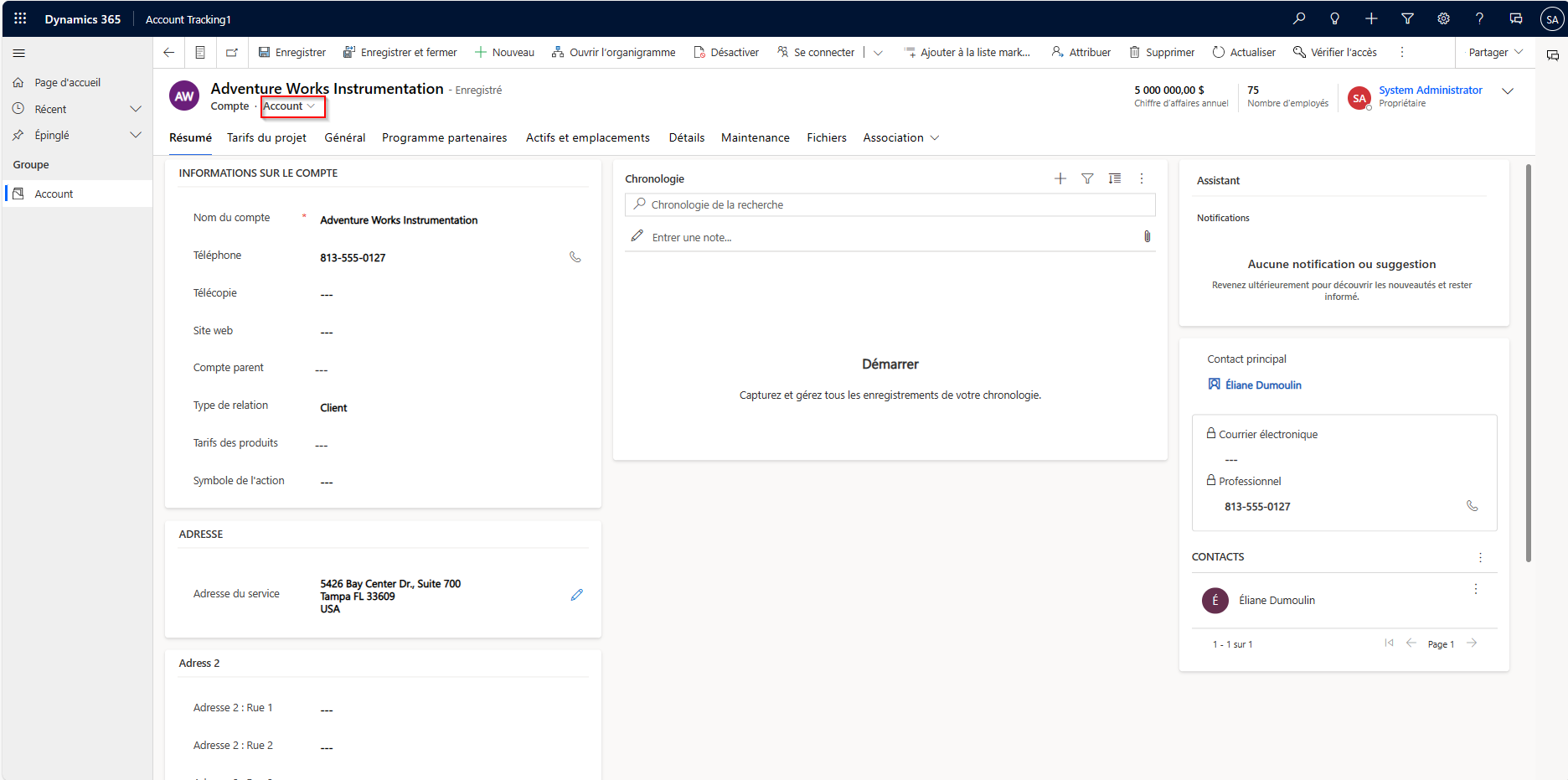Collapse the hamburger navigation menu
The image size is (1568, 780).
click(18, 53)
